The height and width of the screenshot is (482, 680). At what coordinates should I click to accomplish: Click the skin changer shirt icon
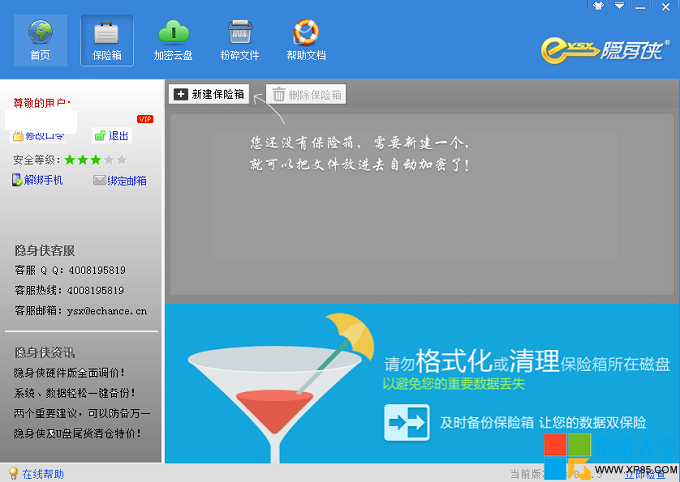pos(599,5)
